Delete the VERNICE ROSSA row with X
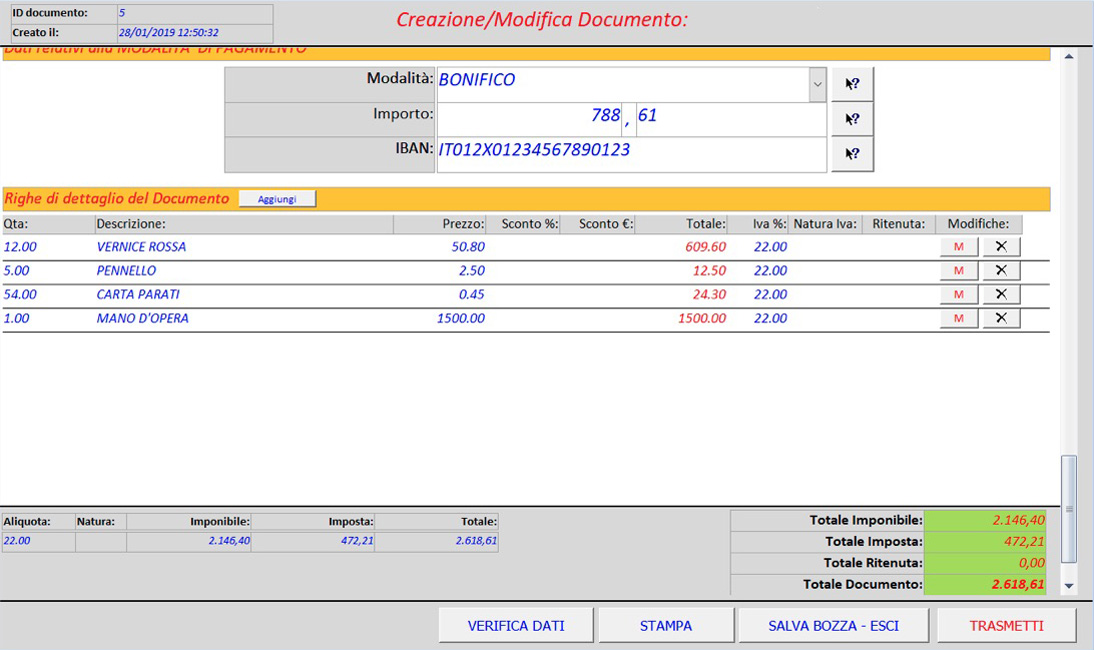Viewport: 1094px width, 650px height. 1001,246
